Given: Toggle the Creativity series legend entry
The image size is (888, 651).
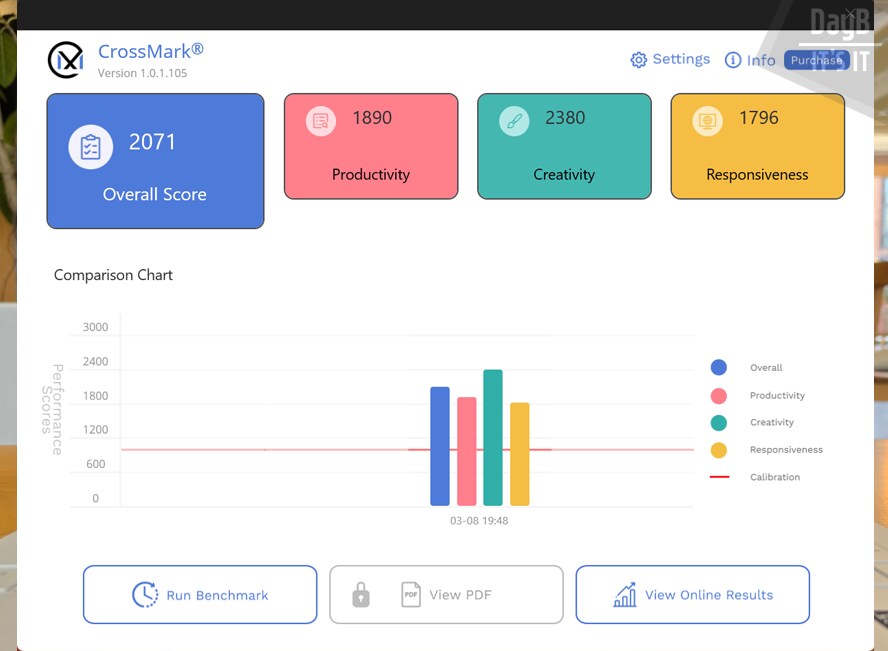Looking at the screenshot, I should pos(771,423).
